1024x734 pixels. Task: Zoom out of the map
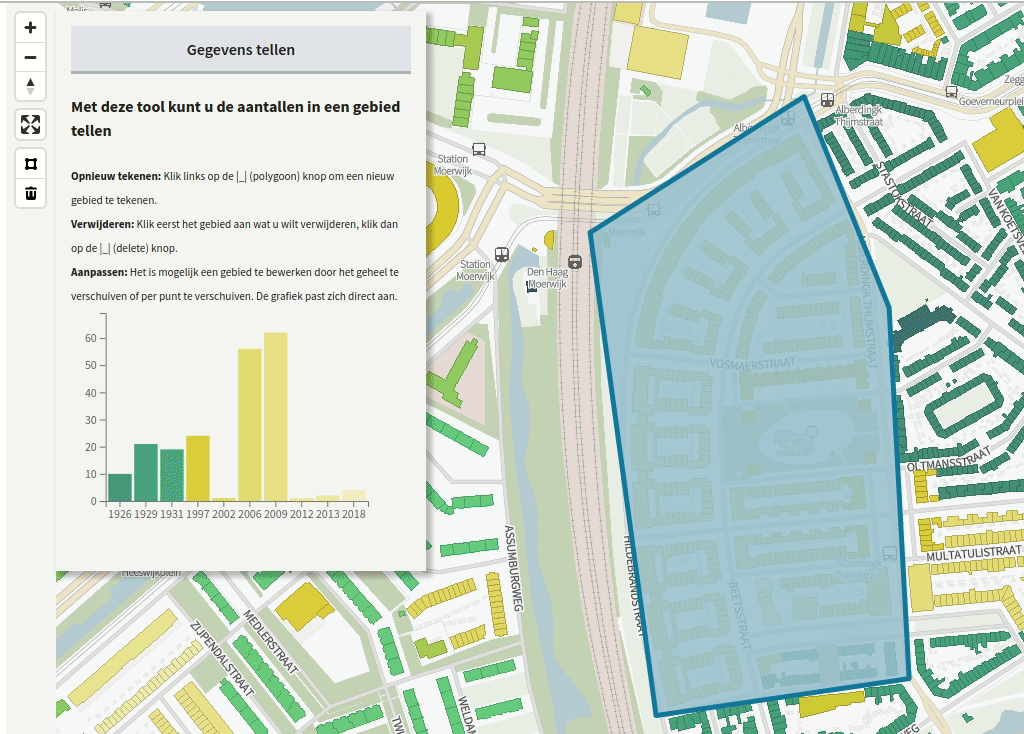[30, 59]
